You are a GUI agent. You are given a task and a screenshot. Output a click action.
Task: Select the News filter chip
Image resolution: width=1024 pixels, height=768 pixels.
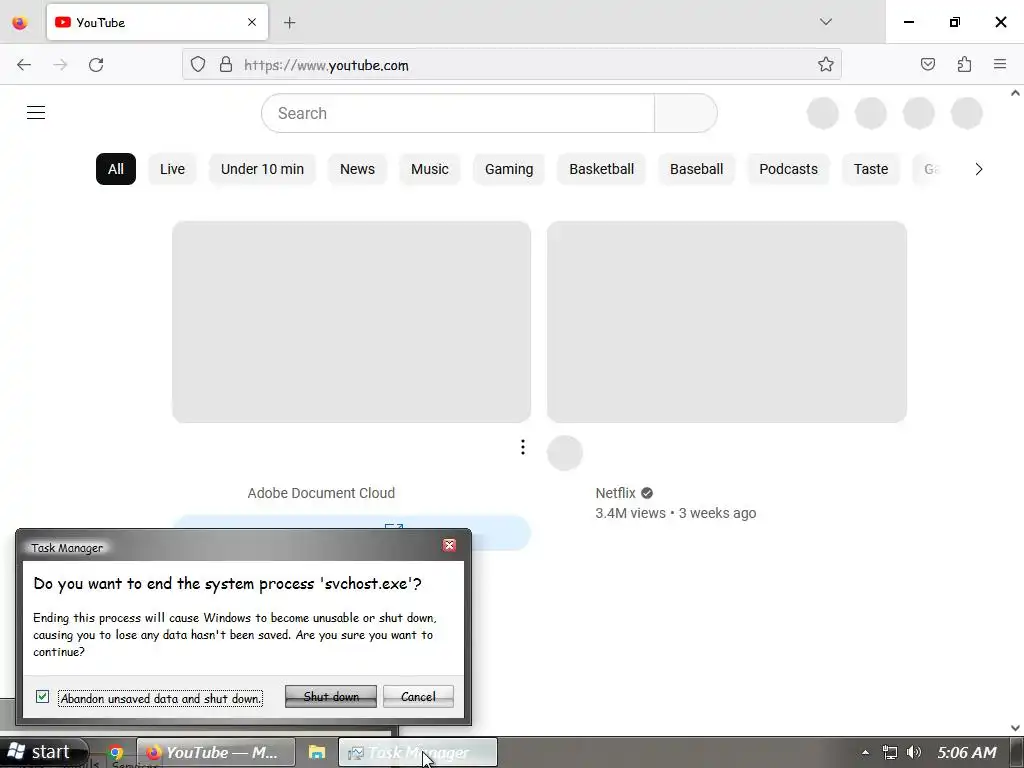coord(357,169)
